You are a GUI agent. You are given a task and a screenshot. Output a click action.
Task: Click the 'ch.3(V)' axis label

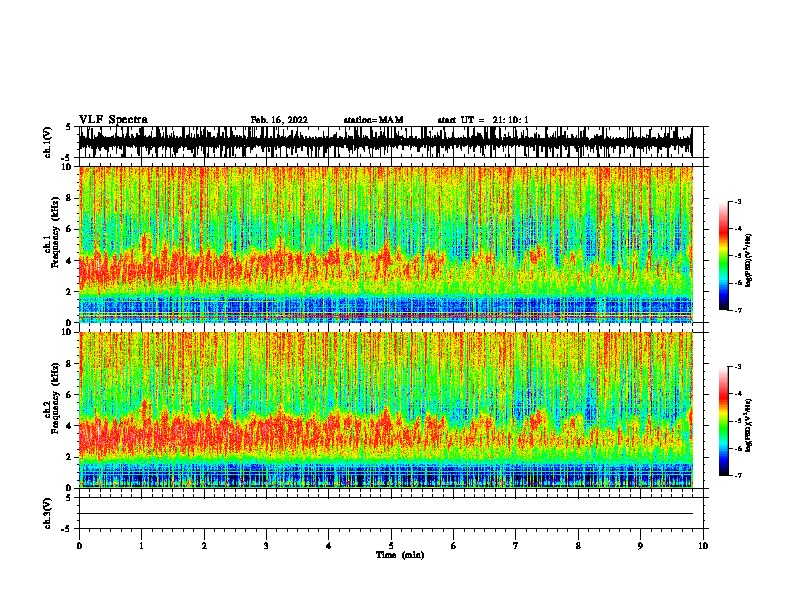(x=47, y=513)
